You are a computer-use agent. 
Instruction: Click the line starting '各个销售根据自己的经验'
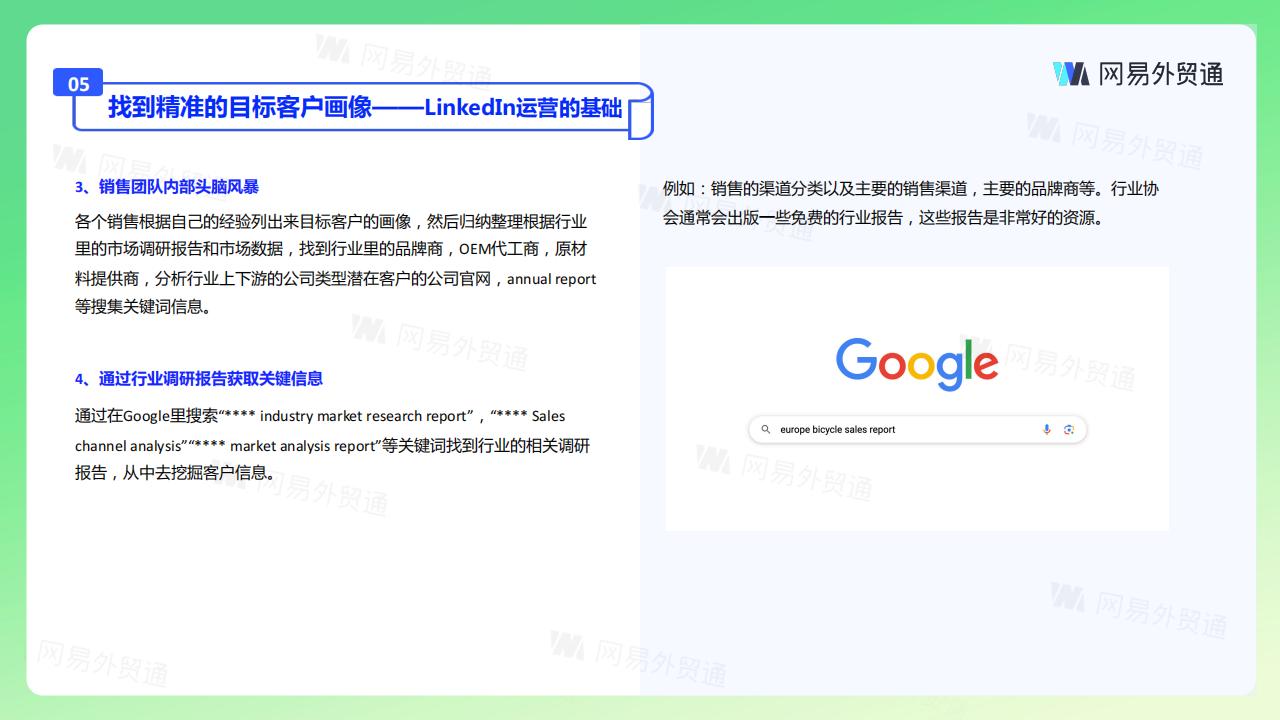(x=331, y=221)
